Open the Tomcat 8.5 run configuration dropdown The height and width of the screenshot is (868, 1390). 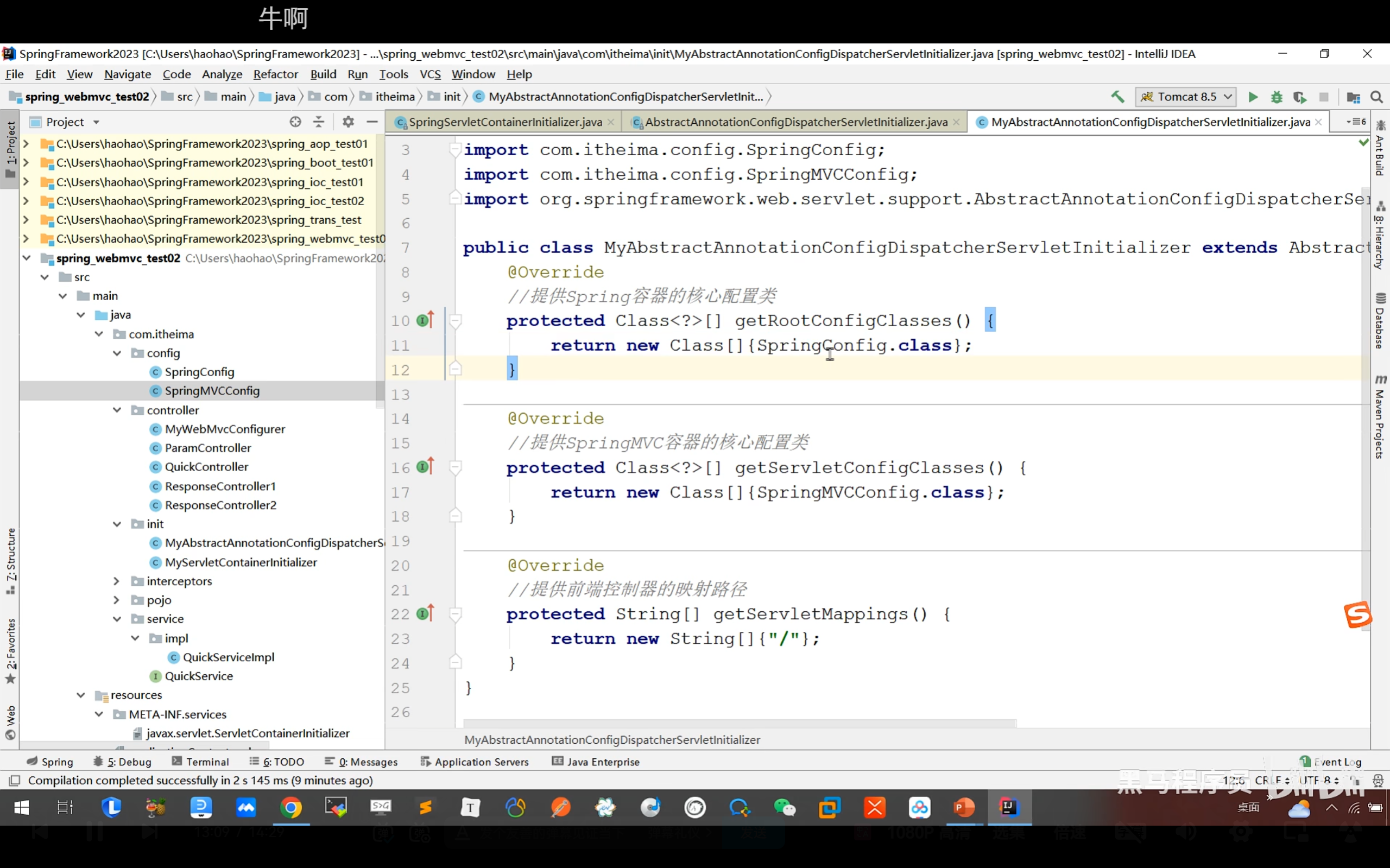pos(1186,97)
